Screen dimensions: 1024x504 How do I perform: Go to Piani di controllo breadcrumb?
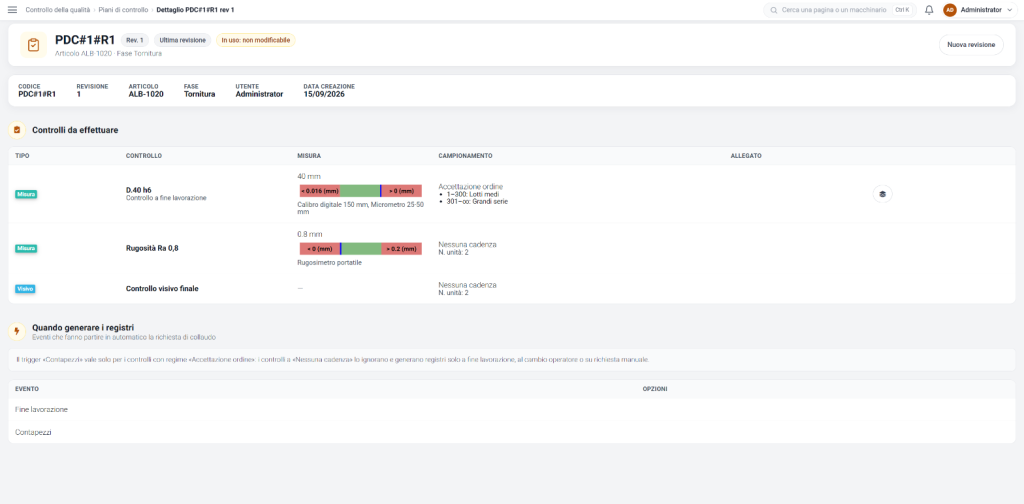click(124, 10)
